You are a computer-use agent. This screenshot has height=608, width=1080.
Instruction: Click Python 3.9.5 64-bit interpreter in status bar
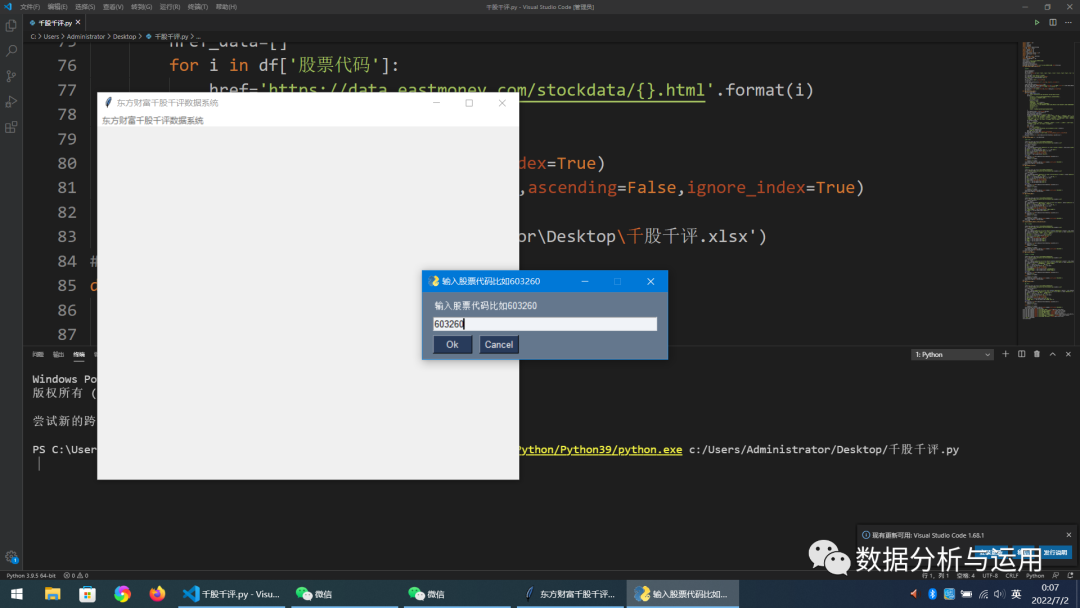coord(31,576)
